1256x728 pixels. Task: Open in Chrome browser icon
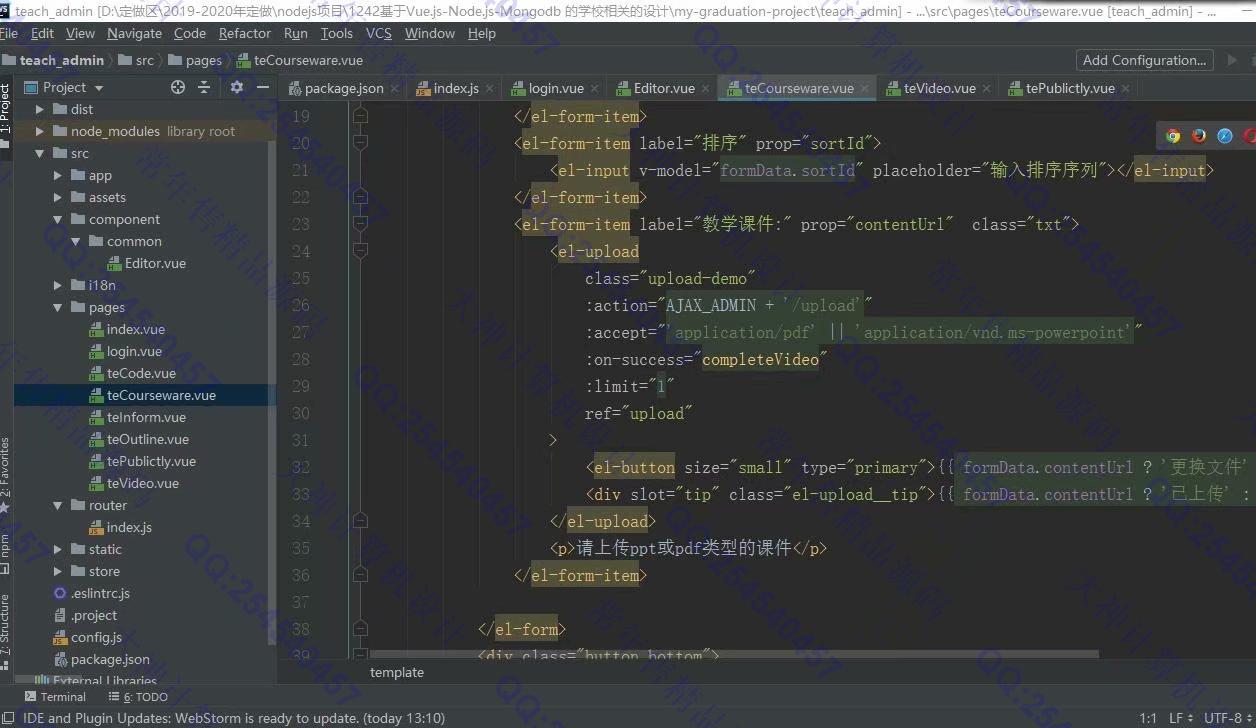(1173, 136)
